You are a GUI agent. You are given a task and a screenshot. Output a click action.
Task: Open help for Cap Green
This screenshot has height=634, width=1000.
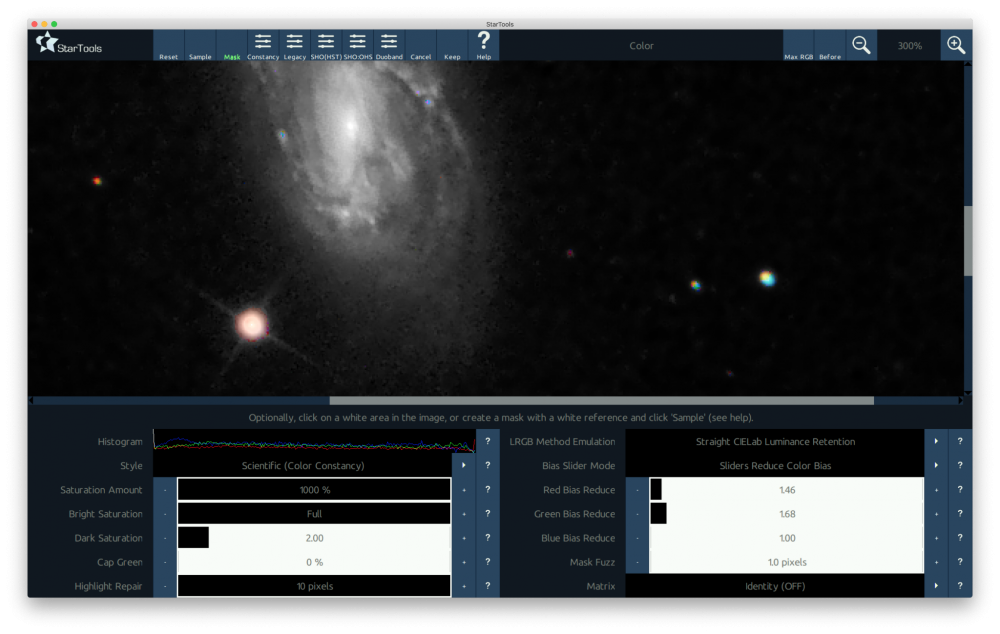point(488,562)
